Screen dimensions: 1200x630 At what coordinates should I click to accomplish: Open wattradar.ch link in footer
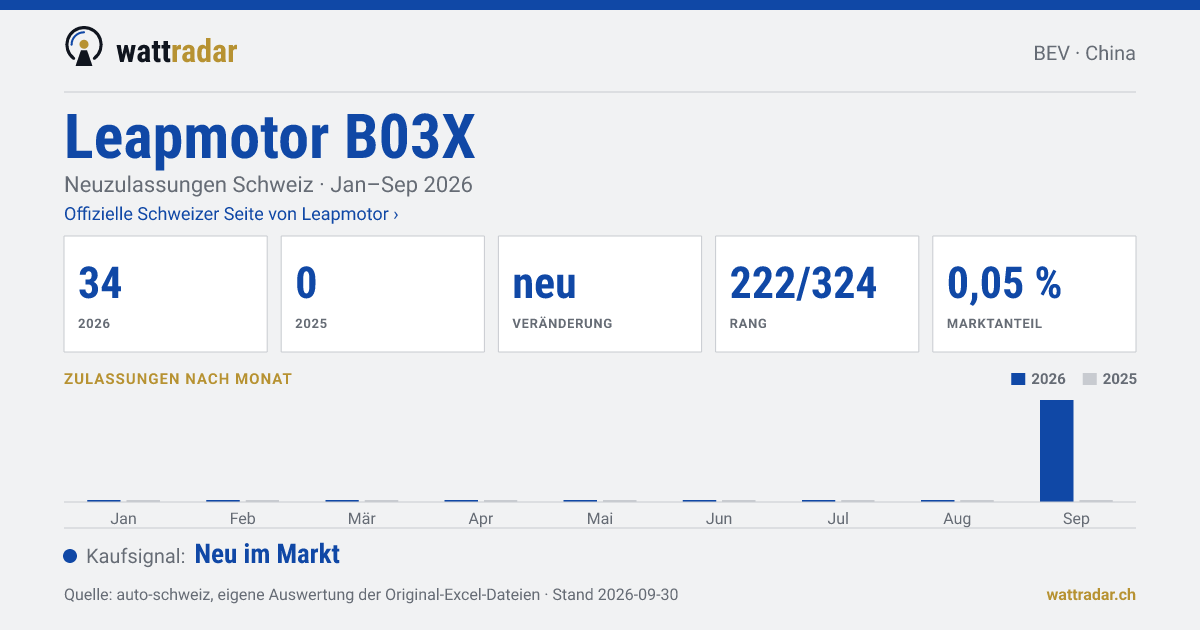(1091, 594)
